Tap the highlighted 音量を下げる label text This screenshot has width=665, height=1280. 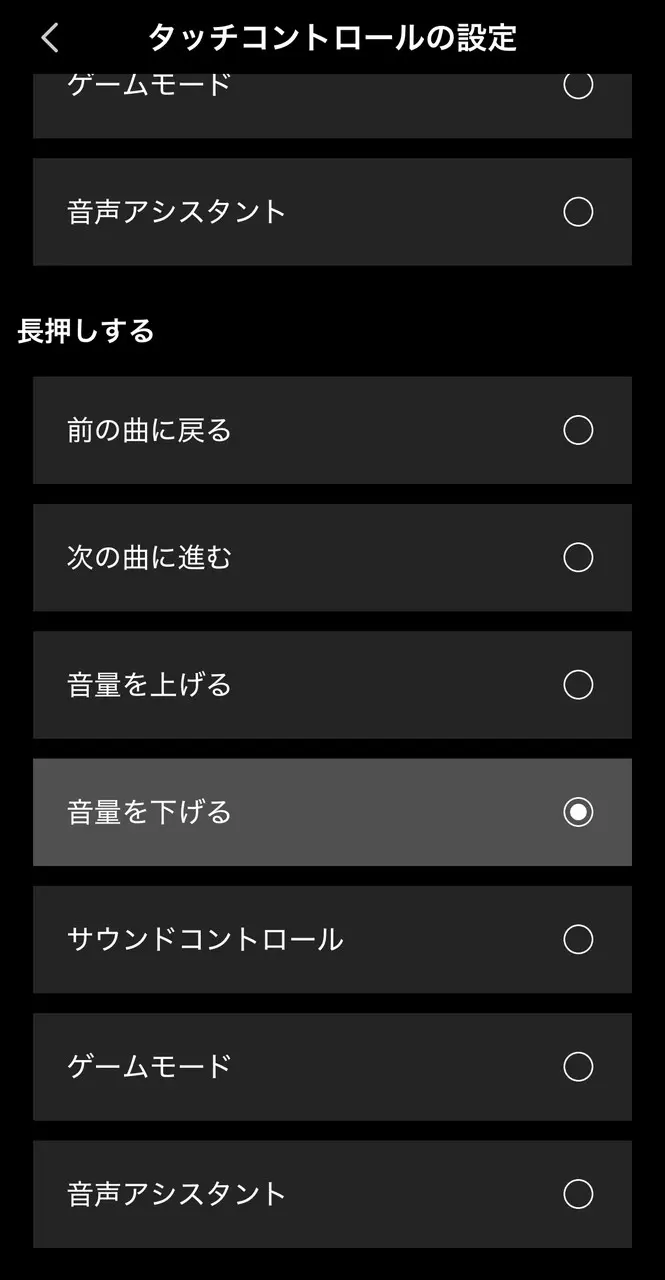click(x=149, y=812)
